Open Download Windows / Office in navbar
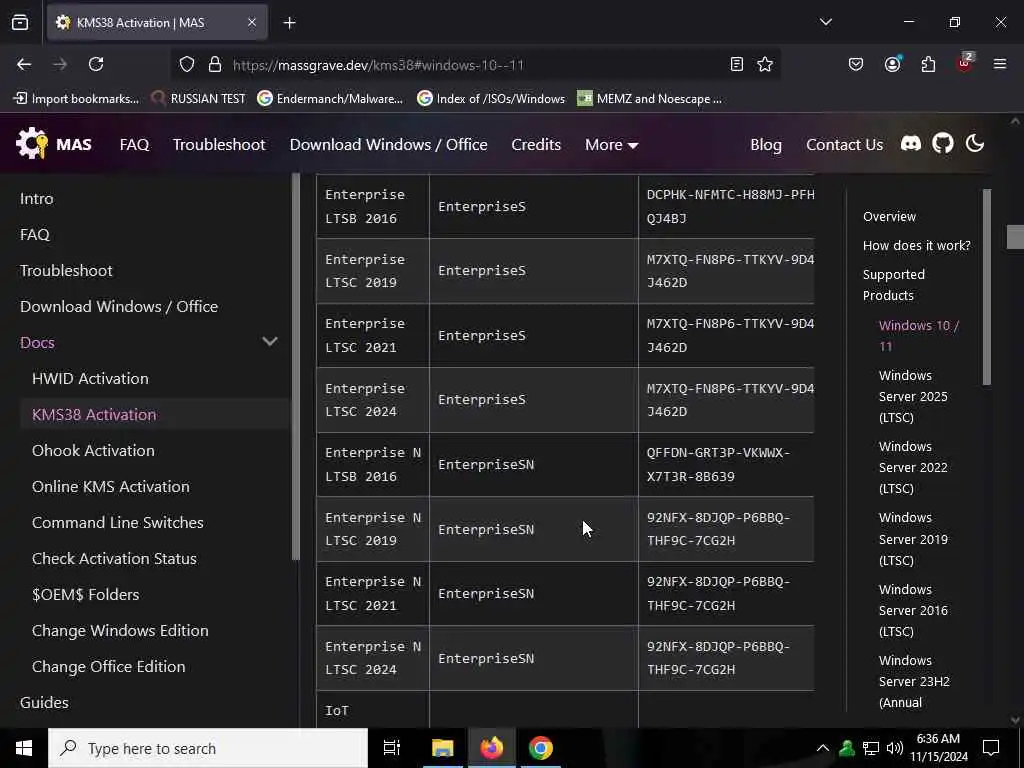 [389, 144]
